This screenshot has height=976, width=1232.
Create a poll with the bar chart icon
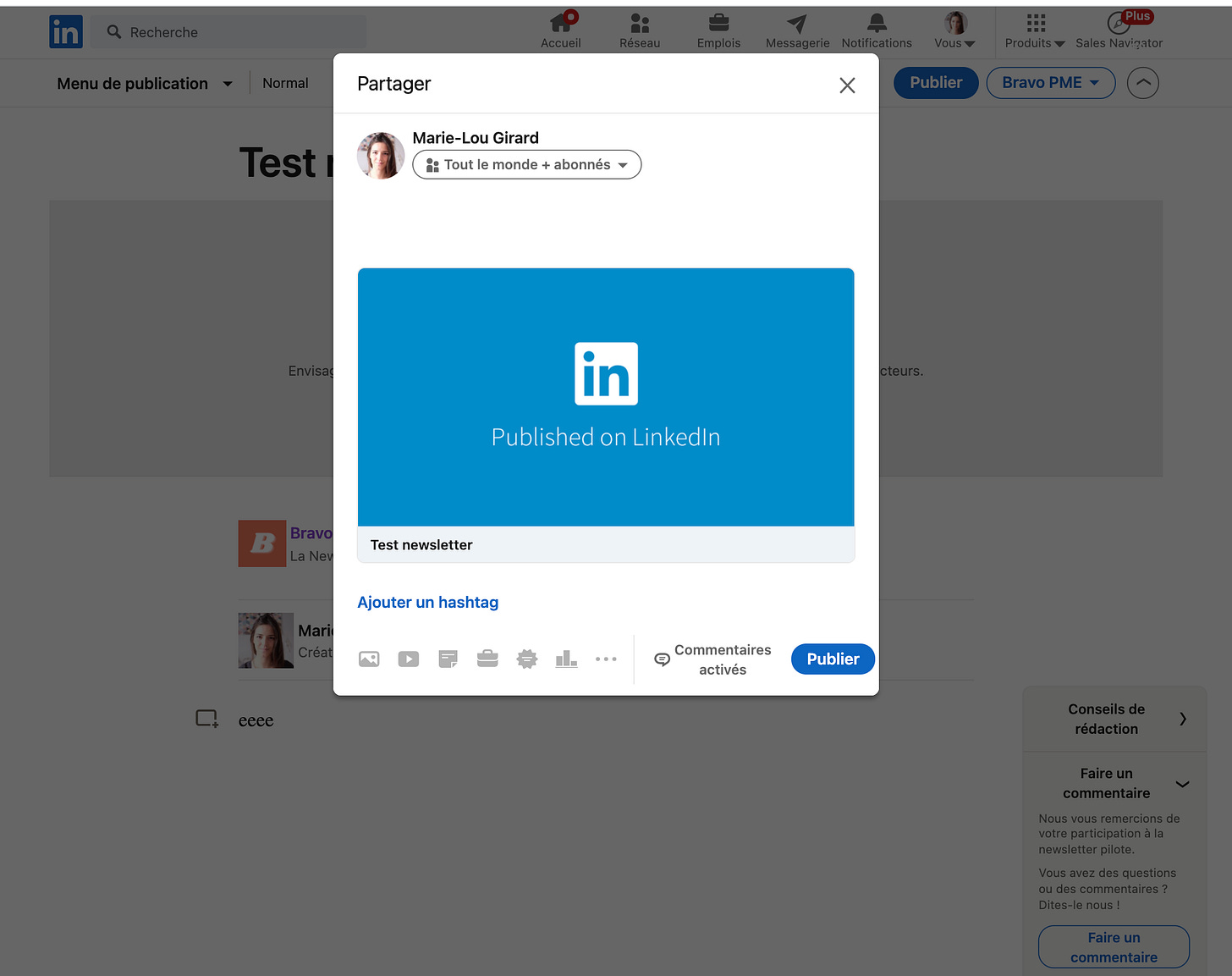566,659
